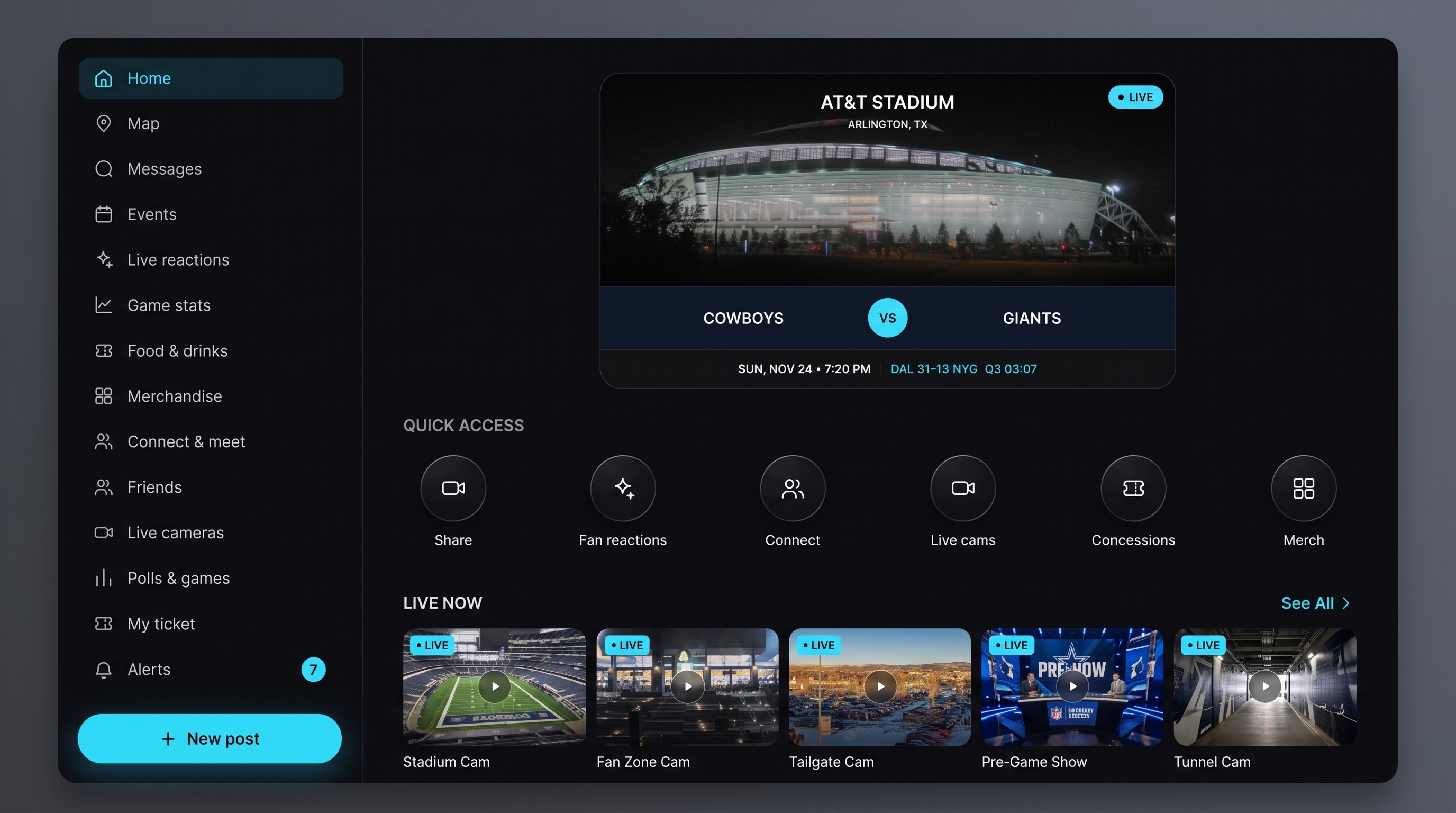Viewport: 1456px width, 813px height.
Task: Open My ticket label in sidebar
Action: (x=161, y=624)
